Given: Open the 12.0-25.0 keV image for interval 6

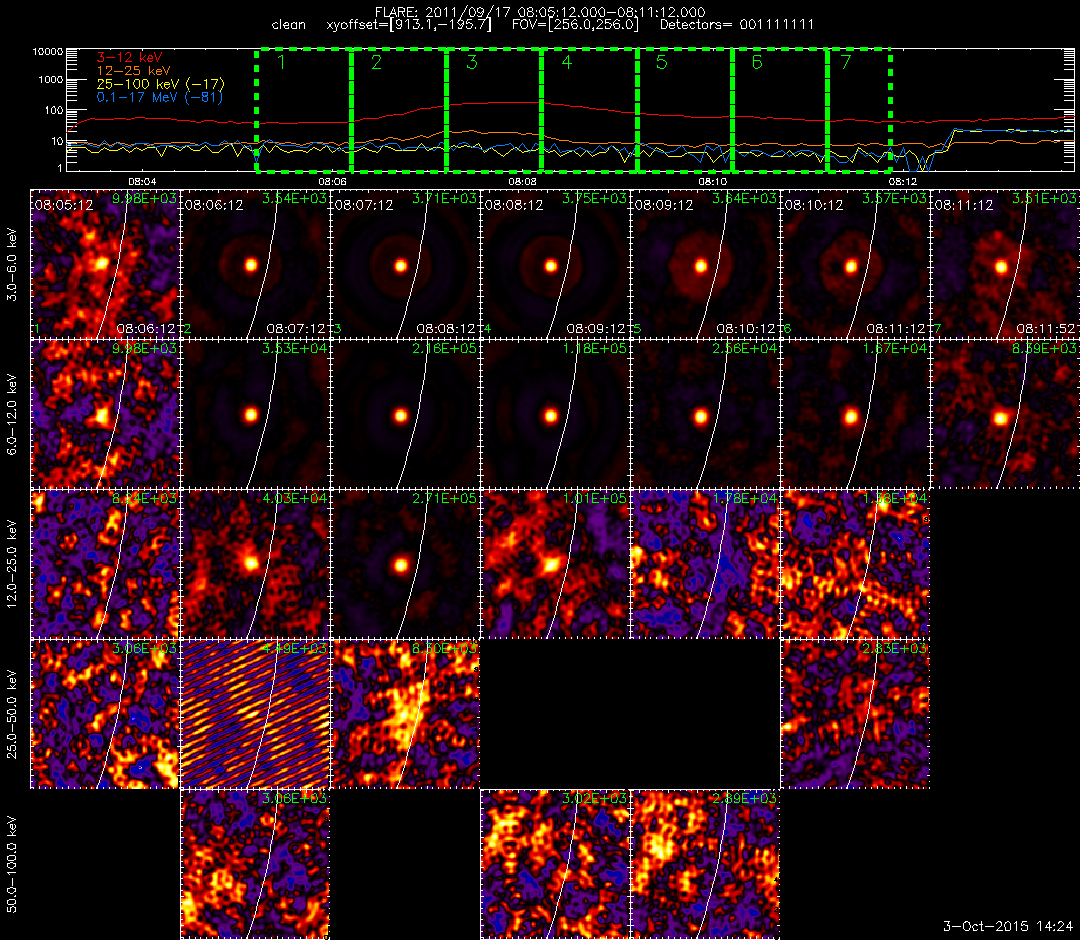Looking at the screenshot, I should click(x=855, y=565).
